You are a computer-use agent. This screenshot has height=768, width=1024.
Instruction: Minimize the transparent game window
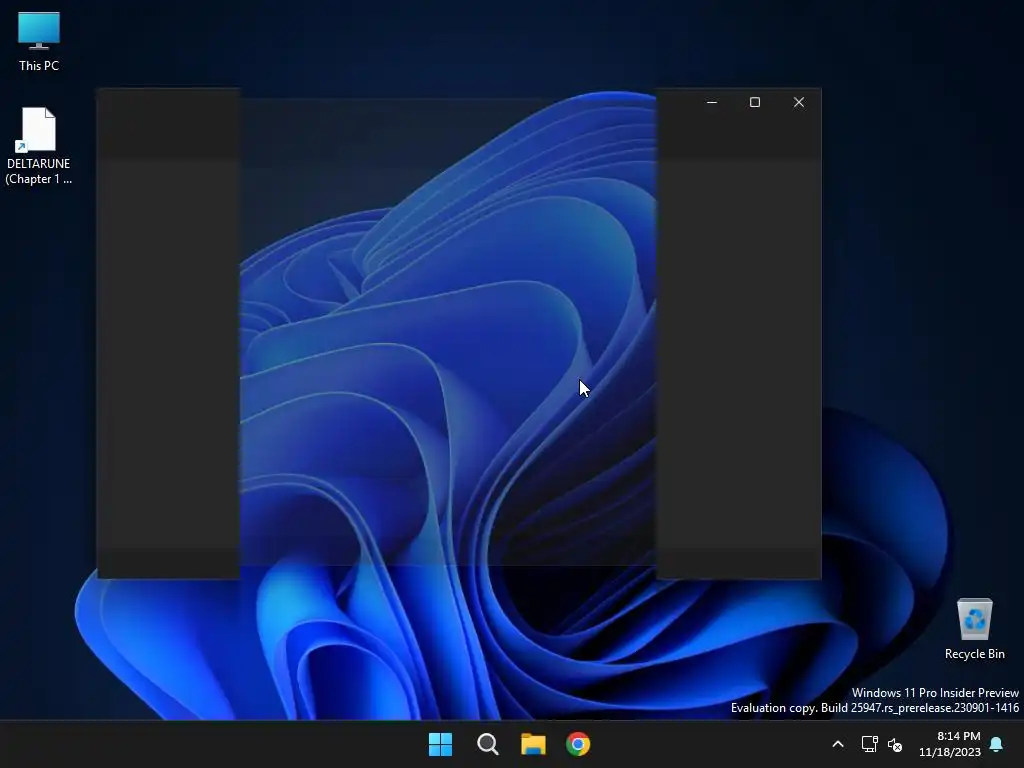712,103
